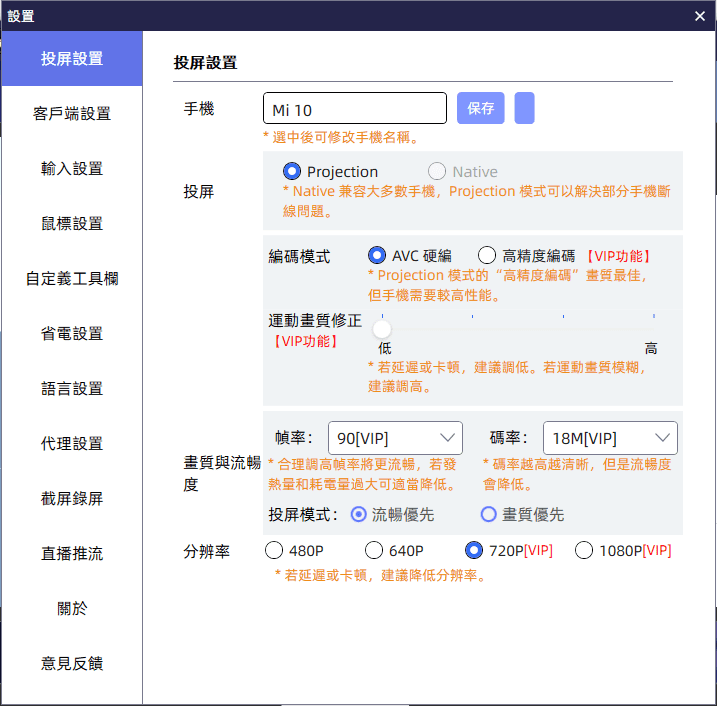This screenshot has height=706, width=717.
Task: Select the Projection radio option
Action: click(x=292, y=172)
